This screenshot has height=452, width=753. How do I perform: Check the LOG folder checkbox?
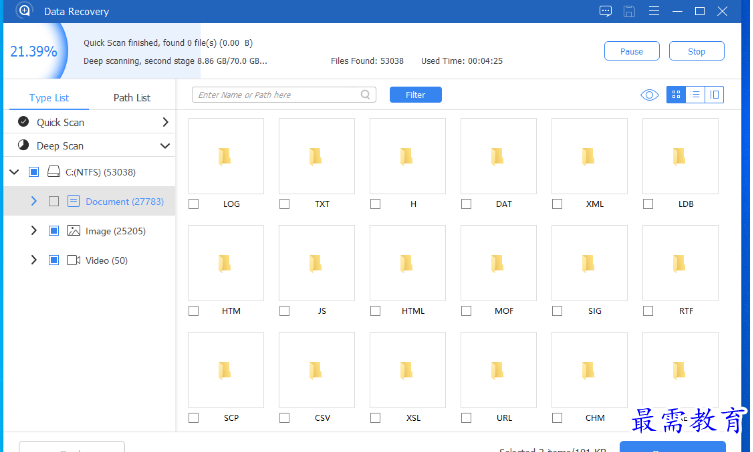[x=194, y=204]
